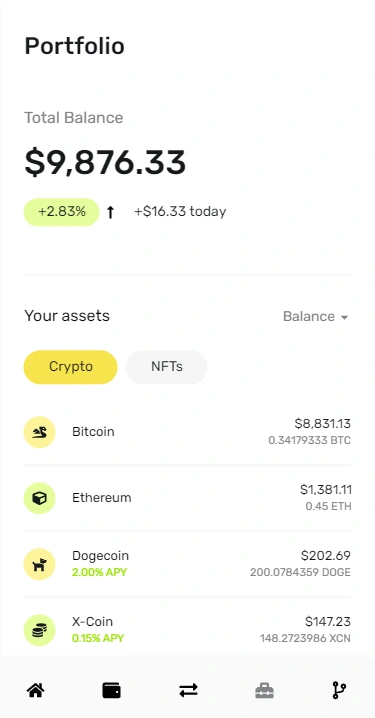Click the up arrow next to percentage
The height and width of the screenshot is (718, 375).
click(x=110, y=212)
